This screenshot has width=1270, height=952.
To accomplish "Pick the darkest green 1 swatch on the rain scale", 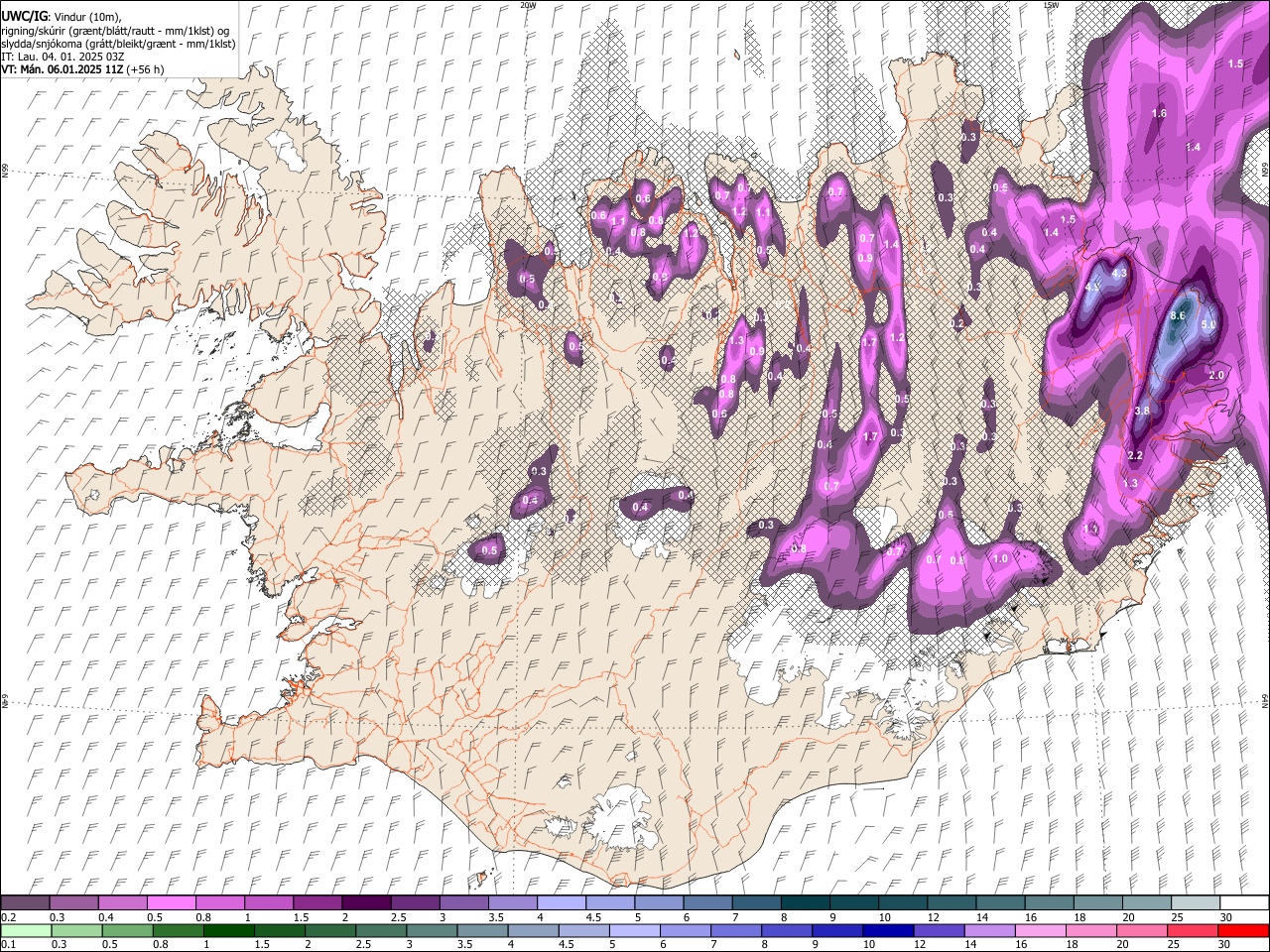I will [x=227, y=930].
